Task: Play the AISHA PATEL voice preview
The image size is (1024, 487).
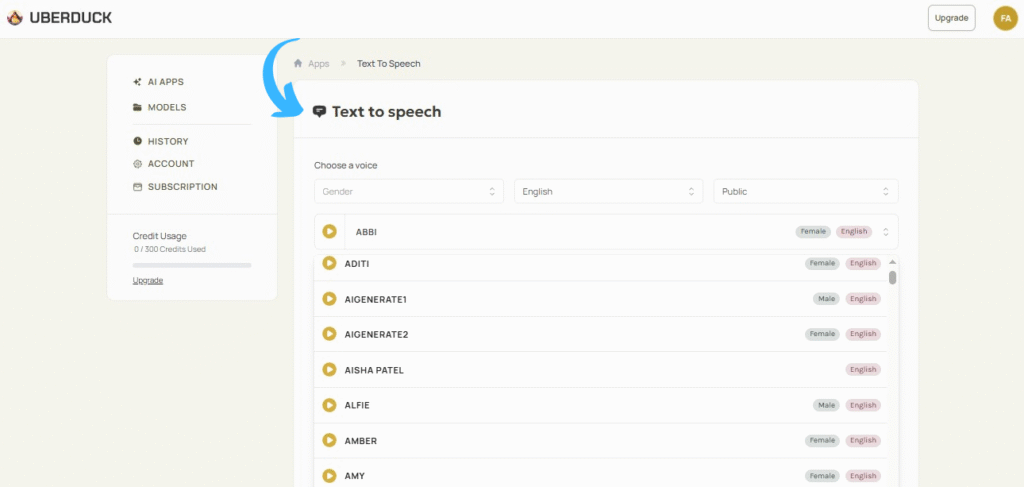Action: pos(330,369)
